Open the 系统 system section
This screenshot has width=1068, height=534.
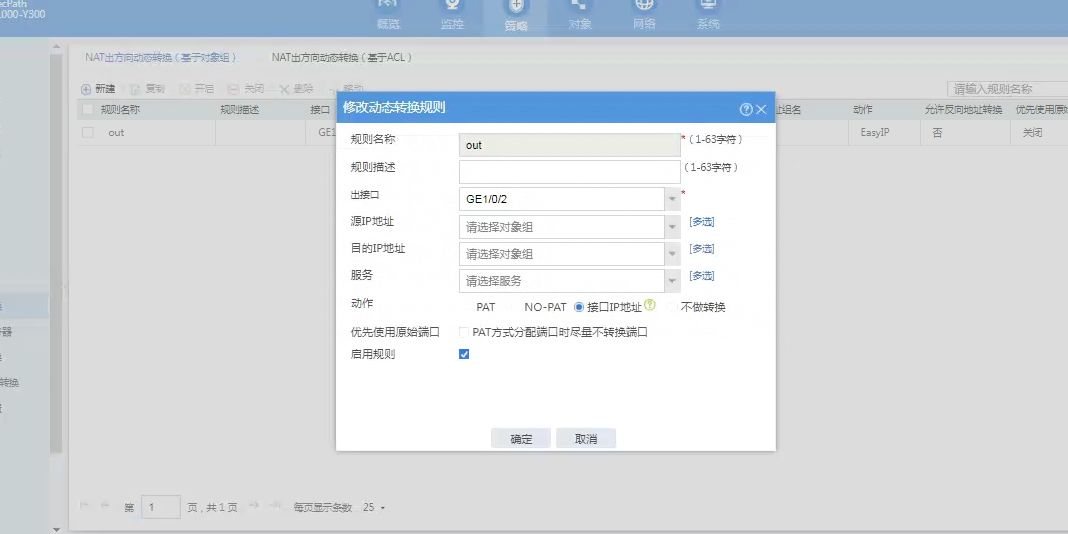tap(708, 15)
